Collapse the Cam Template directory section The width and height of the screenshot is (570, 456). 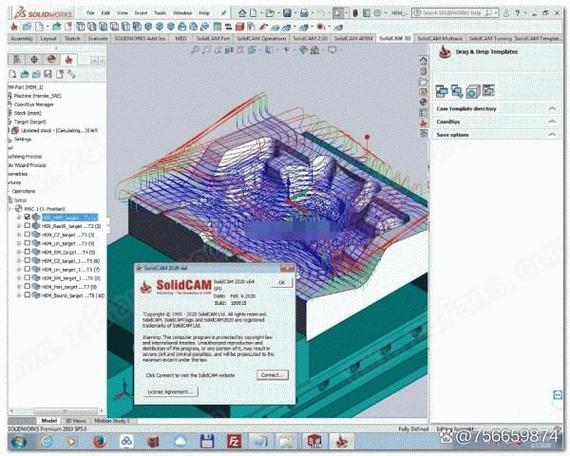(x=552, y=109)
